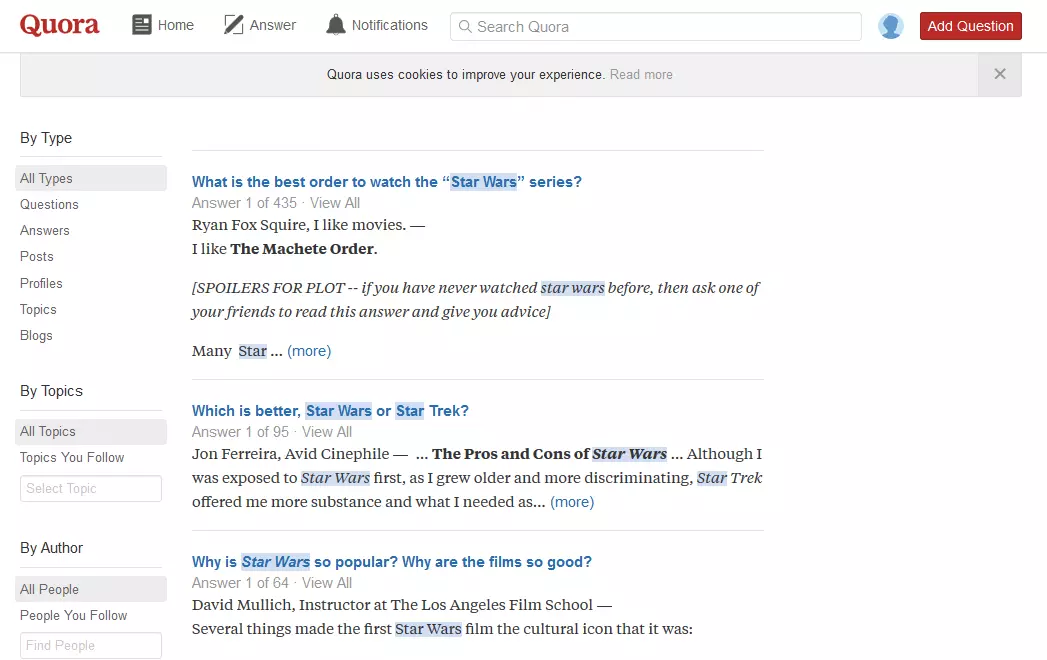
Task: Open Why is Star Wars so popular question
Action: point(392,562)
